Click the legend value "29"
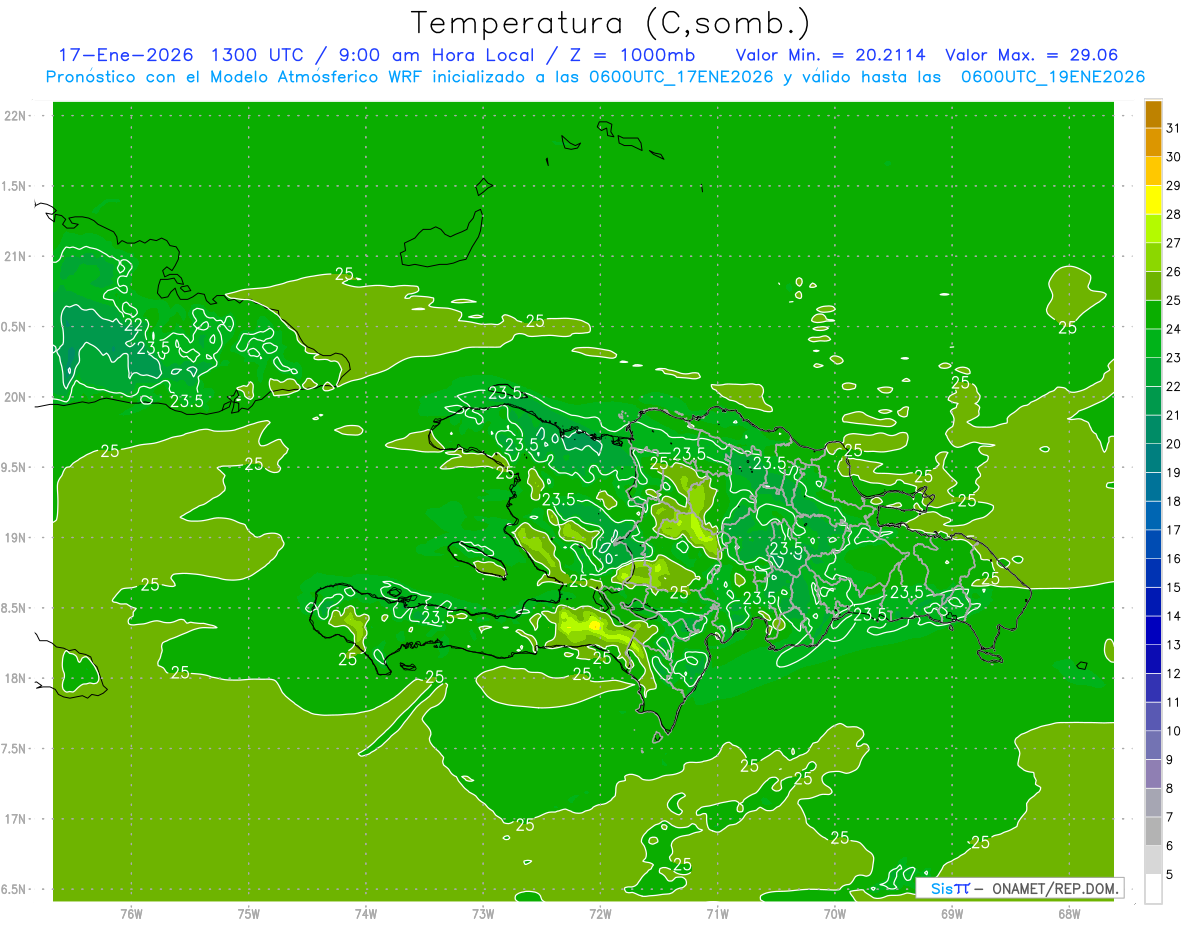 [1174, 185]
